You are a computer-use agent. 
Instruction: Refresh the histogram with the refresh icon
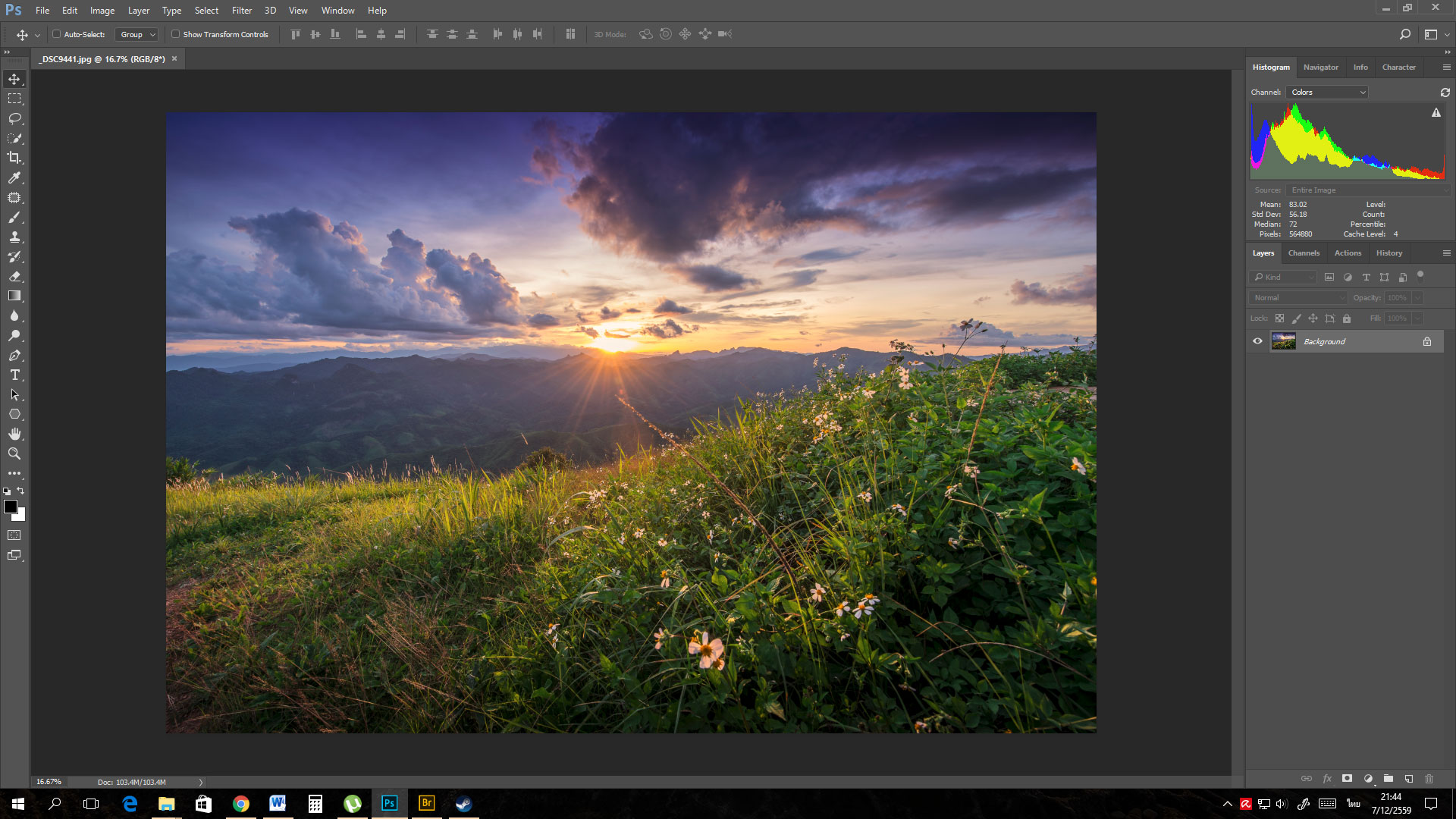tap(1445, 92)
